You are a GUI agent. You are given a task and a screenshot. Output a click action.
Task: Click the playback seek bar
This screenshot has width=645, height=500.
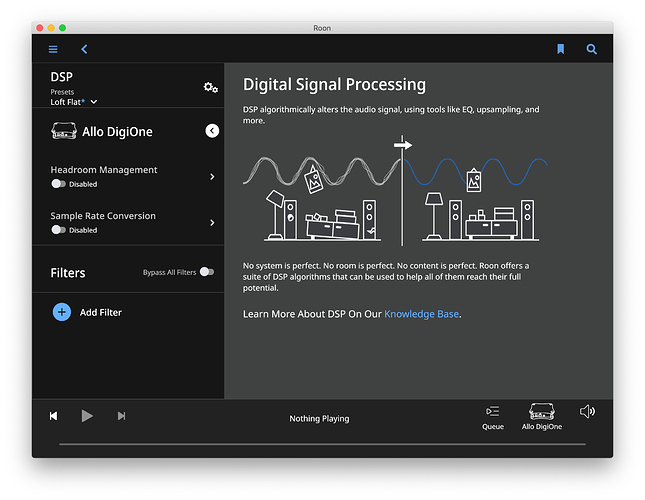(322, 444)
